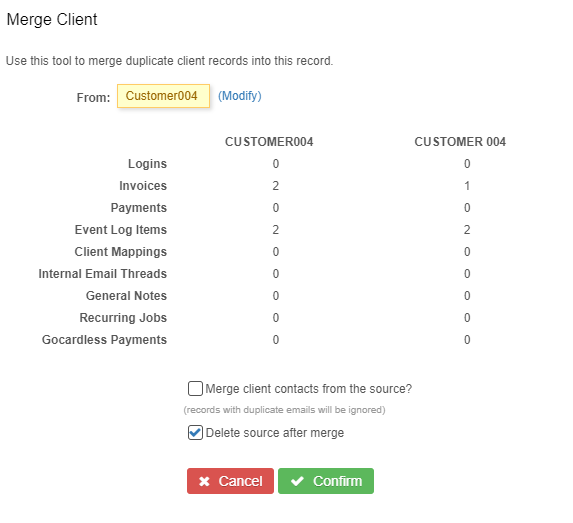Click Invoices count 2 under CUSTOMER004
The height and width of the screenshot is (523, 573).
click(x=276, y=186)
